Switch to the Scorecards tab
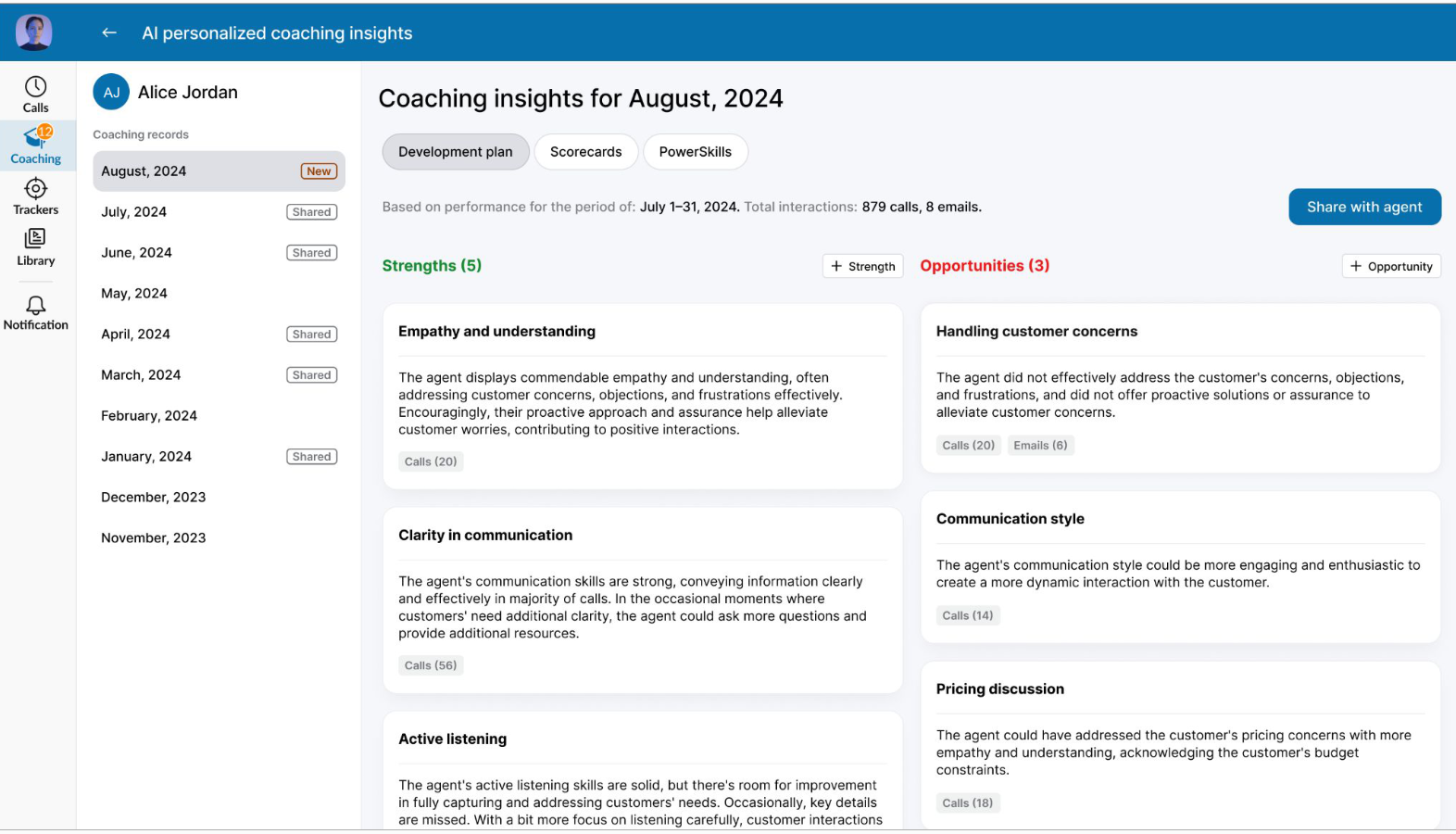 pos(585,152)
